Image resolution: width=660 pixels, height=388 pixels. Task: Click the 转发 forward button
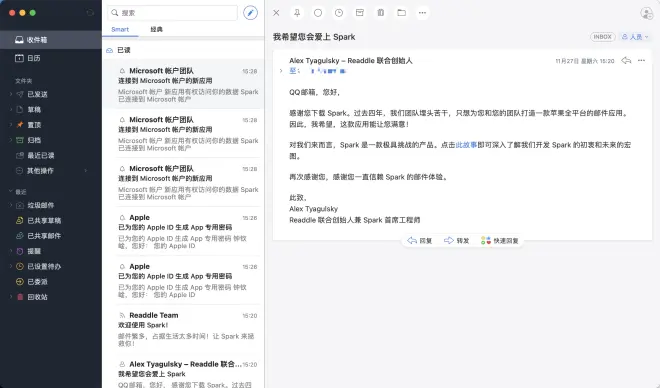point(456,241)
